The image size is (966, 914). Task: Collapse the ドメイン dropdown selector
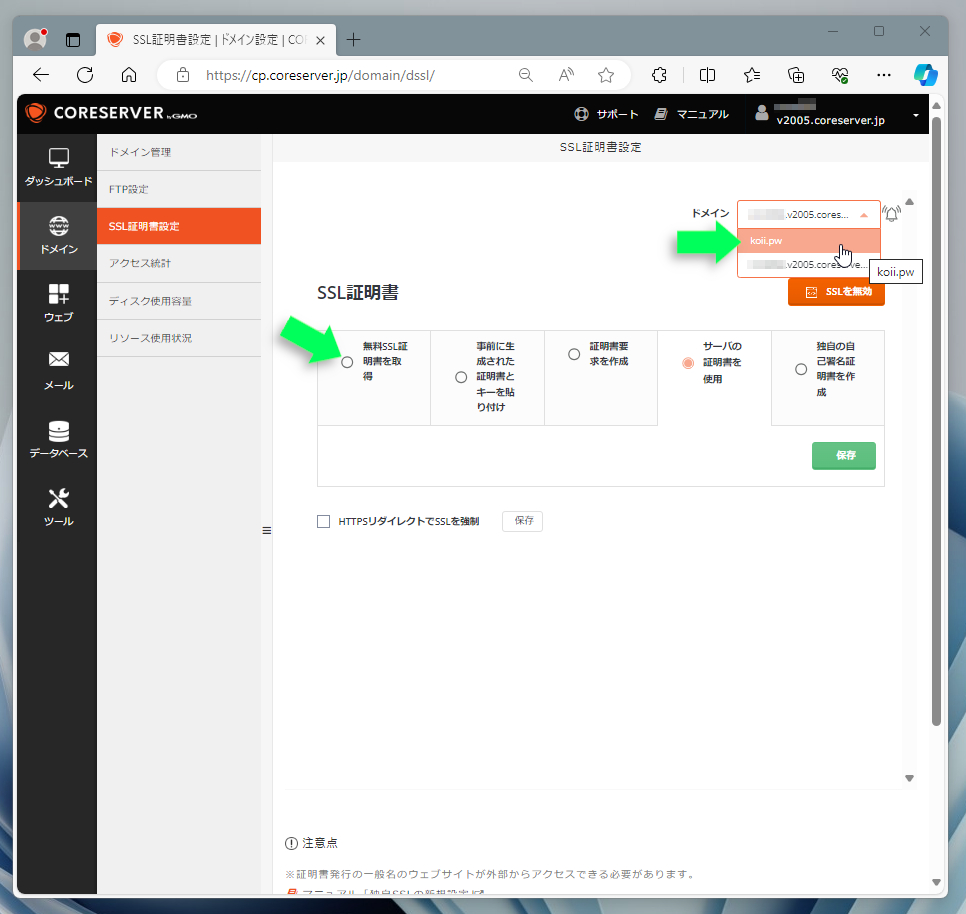pyautogui.click(x=808, y=214)
